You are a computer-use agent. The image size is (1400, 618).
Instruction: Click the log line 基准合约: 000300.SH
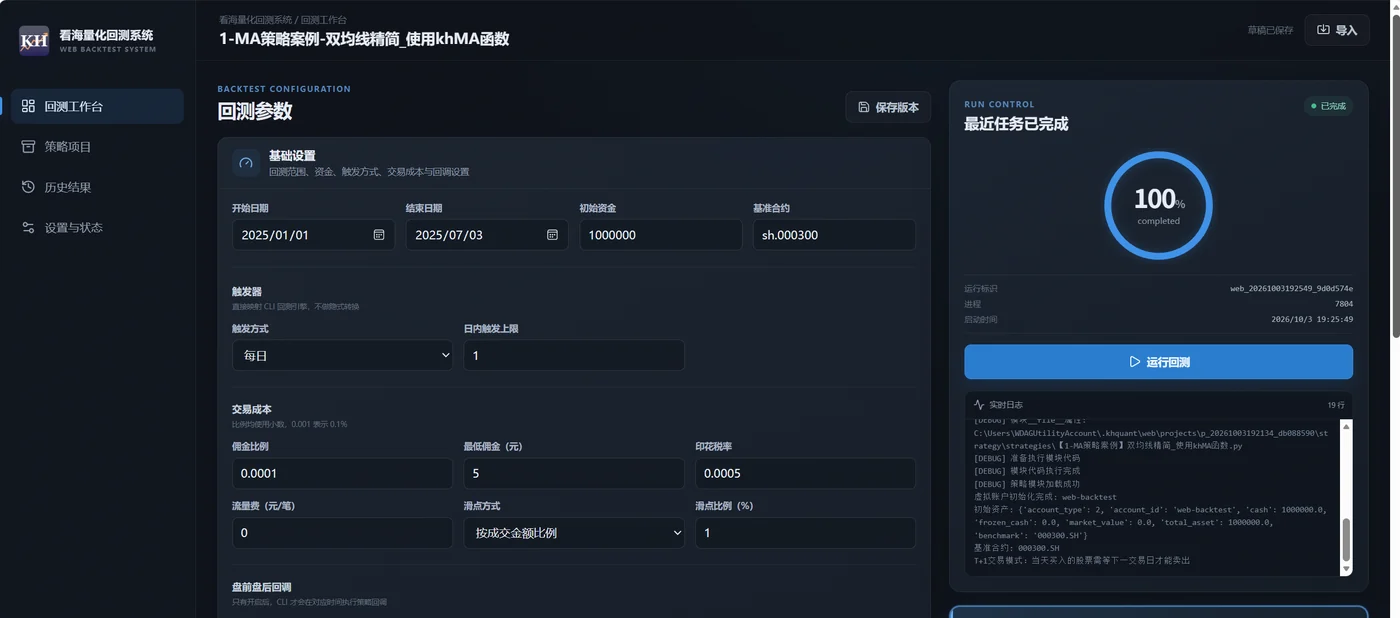click(1016, 548)
